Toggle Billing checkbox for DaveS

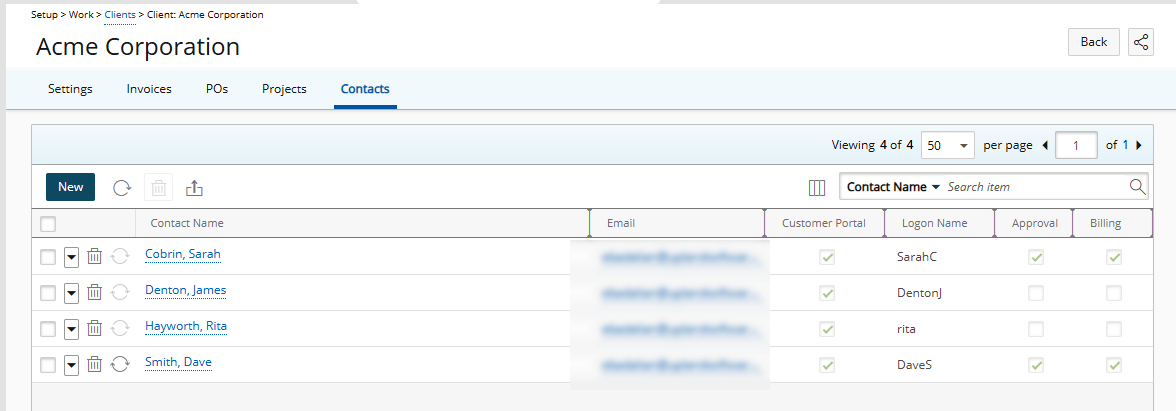[x=1114, y=365]
